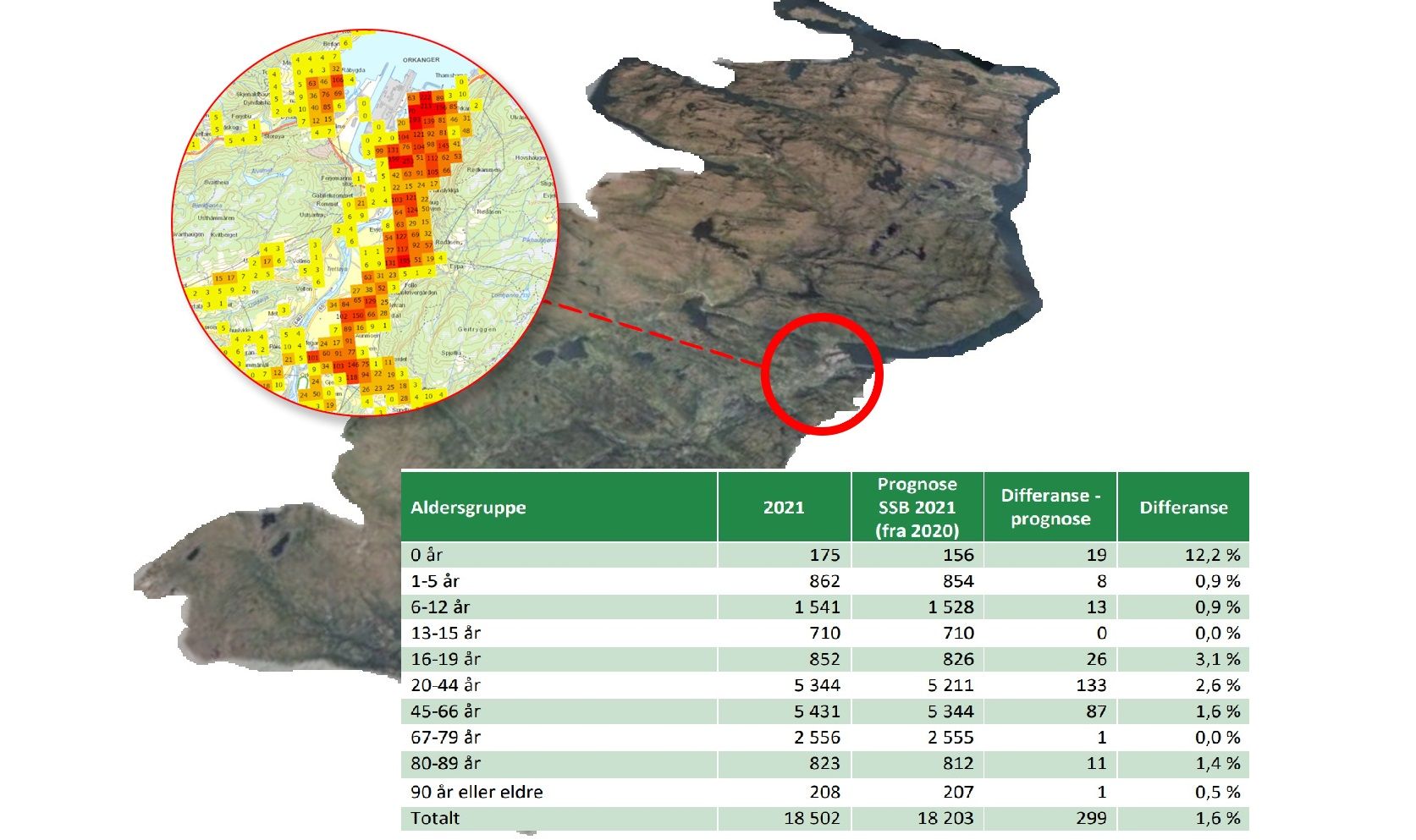Select the 80-89 år row label
The height and width of the screenshot is (840, 1416).
[445, 763]
